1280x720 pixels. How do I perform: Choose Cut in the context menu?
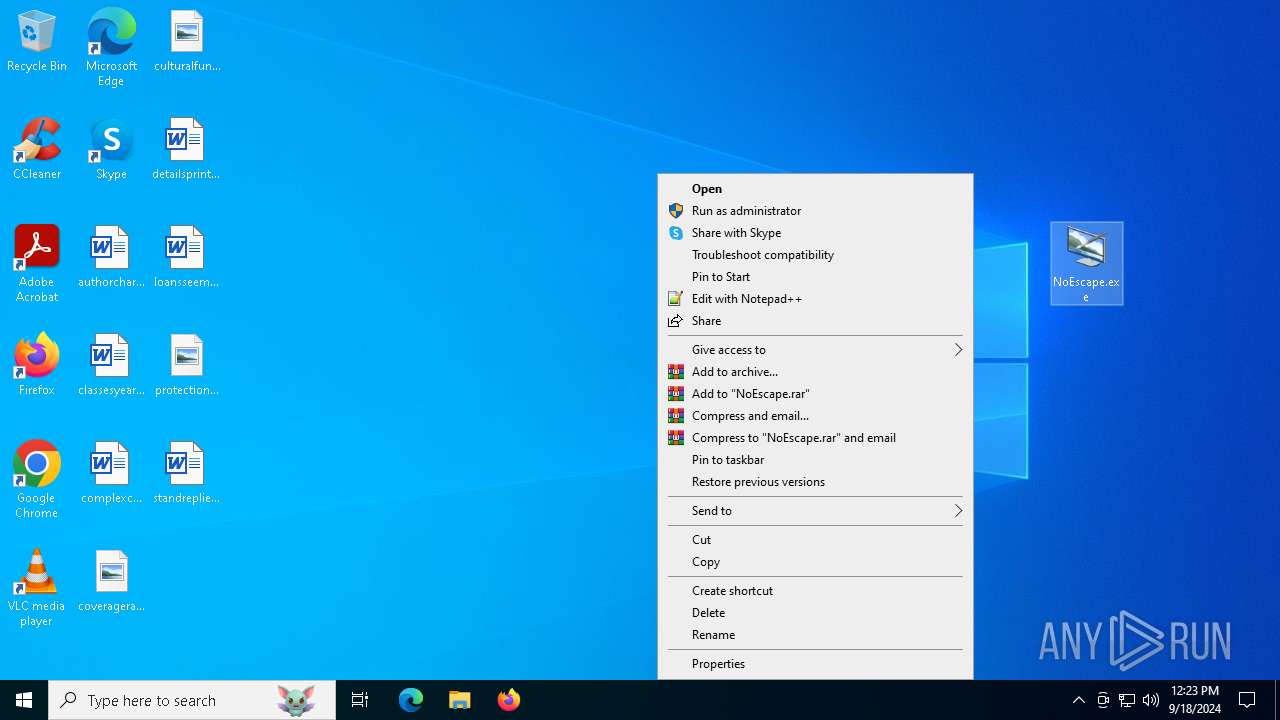[815, 540]
